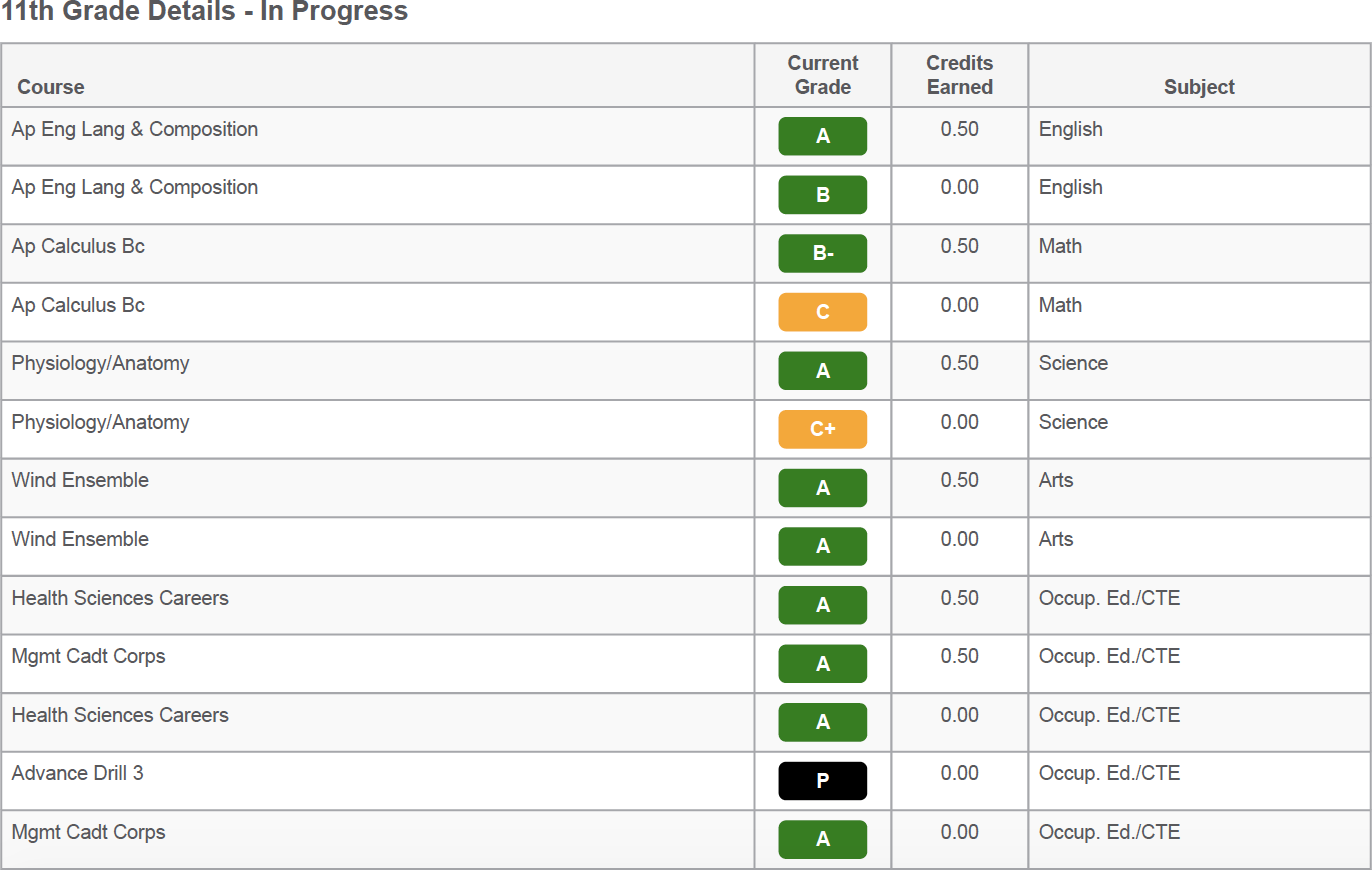Open the Advance Drill 3 course row
This screenshot has height=870, width=1372.
point(686,781)
